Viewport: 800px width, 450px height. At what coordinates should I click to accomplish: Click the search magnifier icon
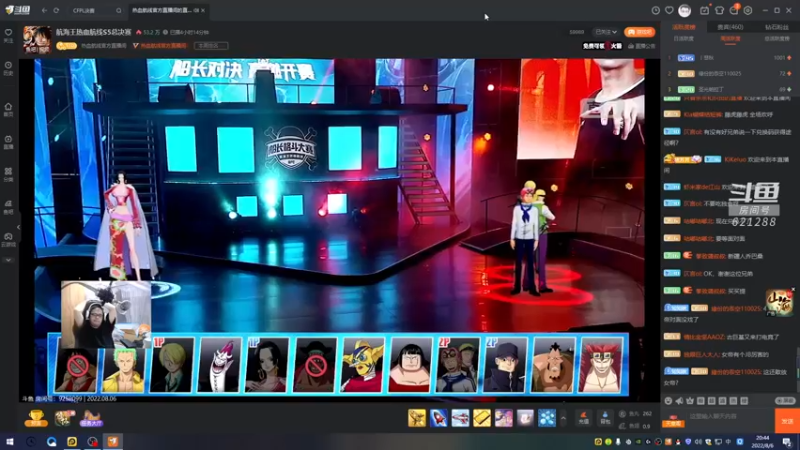118,10
